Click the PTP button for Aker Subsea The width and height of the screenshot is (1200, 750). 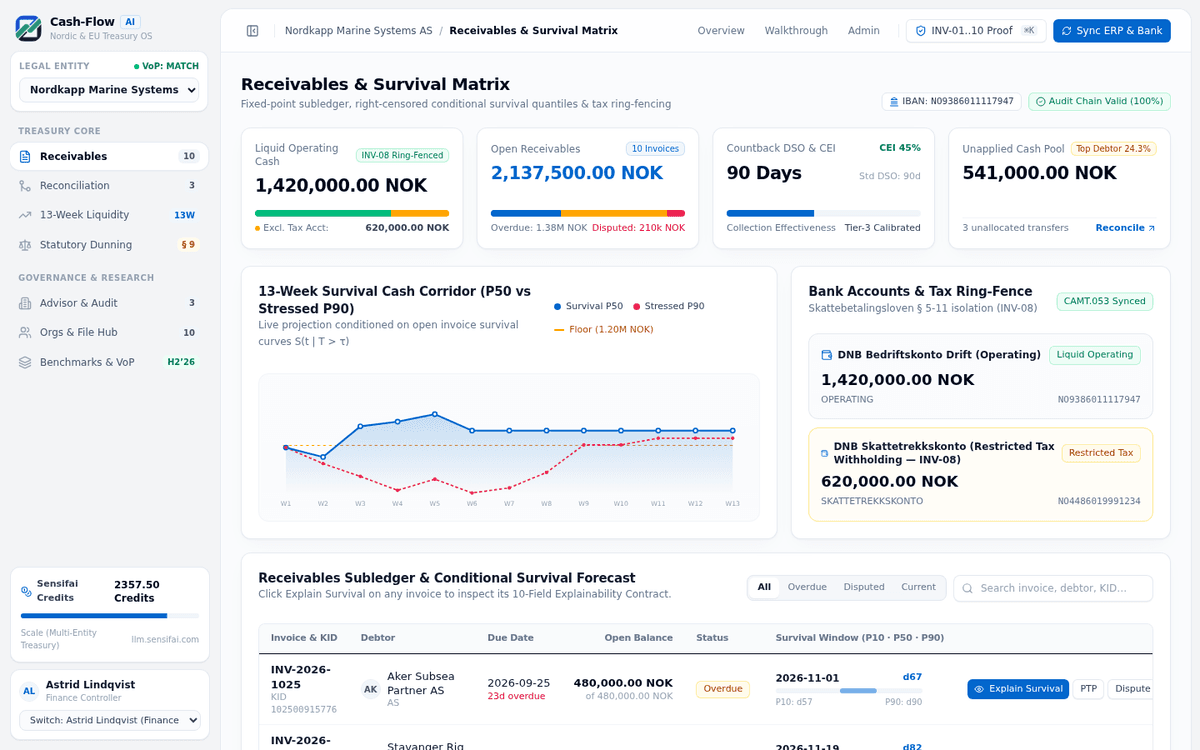click(x=1088, y=689)
